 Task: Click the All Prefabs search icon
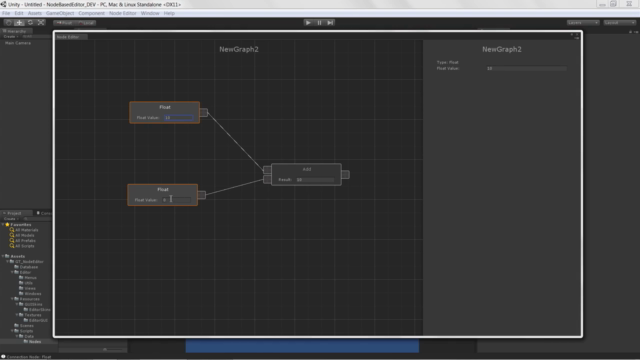pos(12,240)
